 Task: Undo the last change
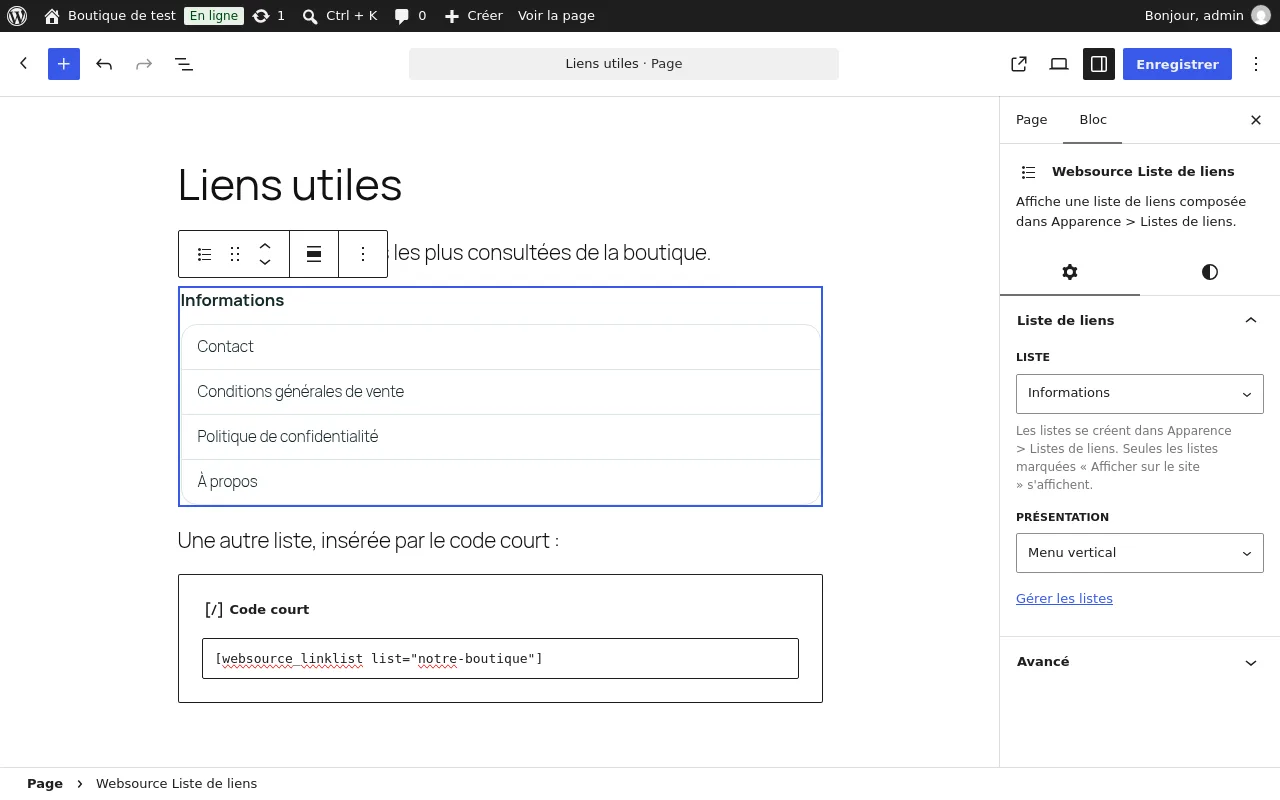(104, 64)
